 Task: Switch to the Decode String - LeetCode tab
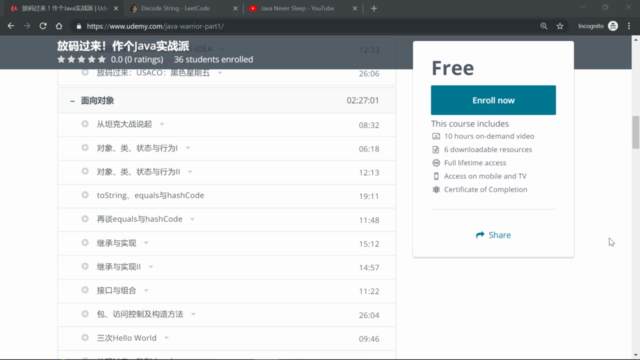(x=176, y=9)
